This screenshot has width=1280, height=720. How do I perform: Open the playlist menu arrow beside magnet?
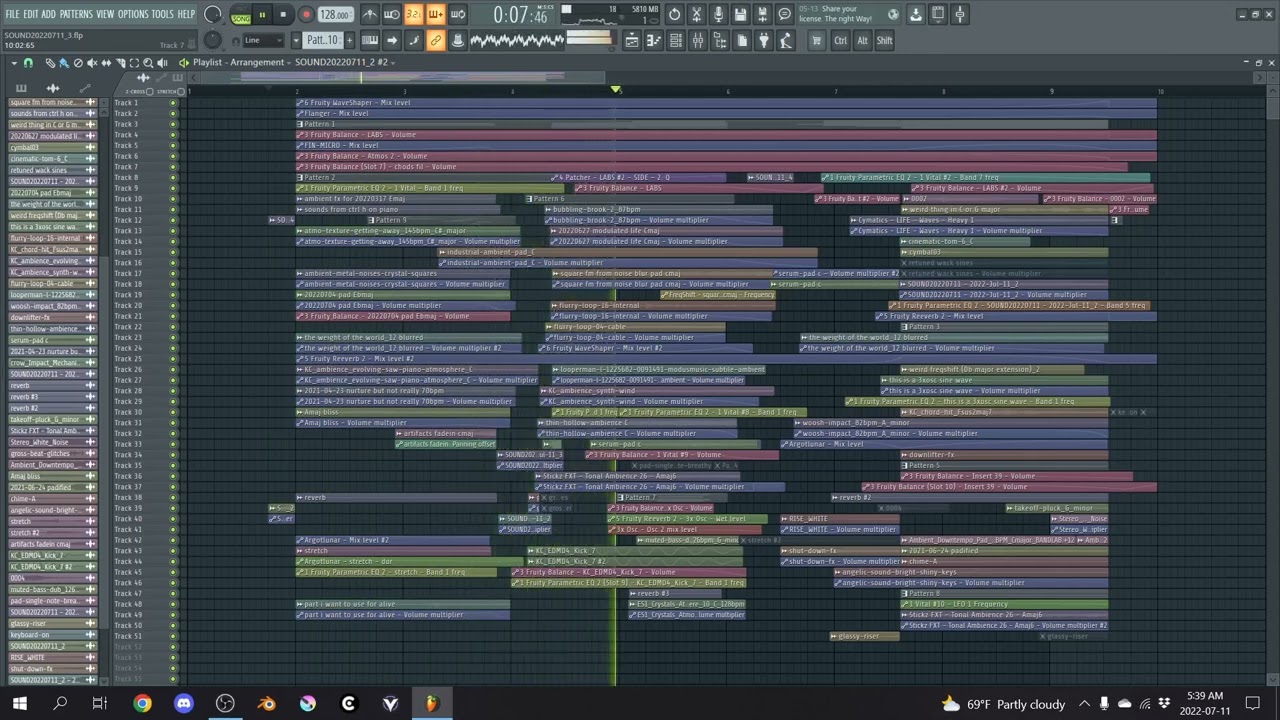[x=14, y=63]
